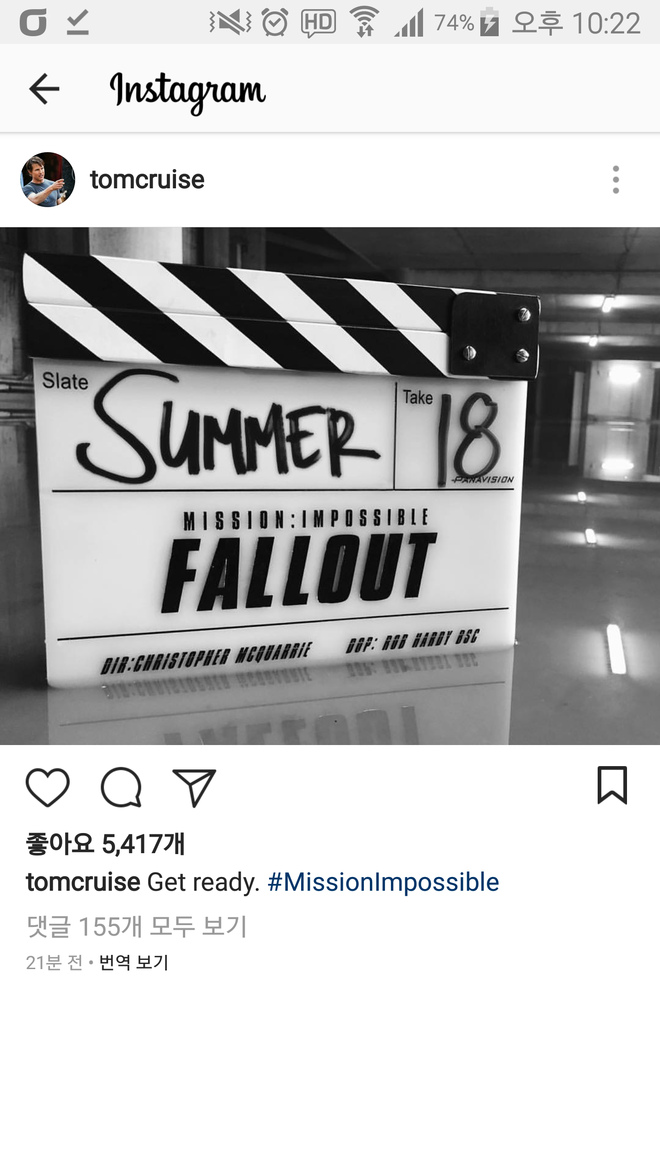Tap tomcruise name in the caption

point(83,882)
